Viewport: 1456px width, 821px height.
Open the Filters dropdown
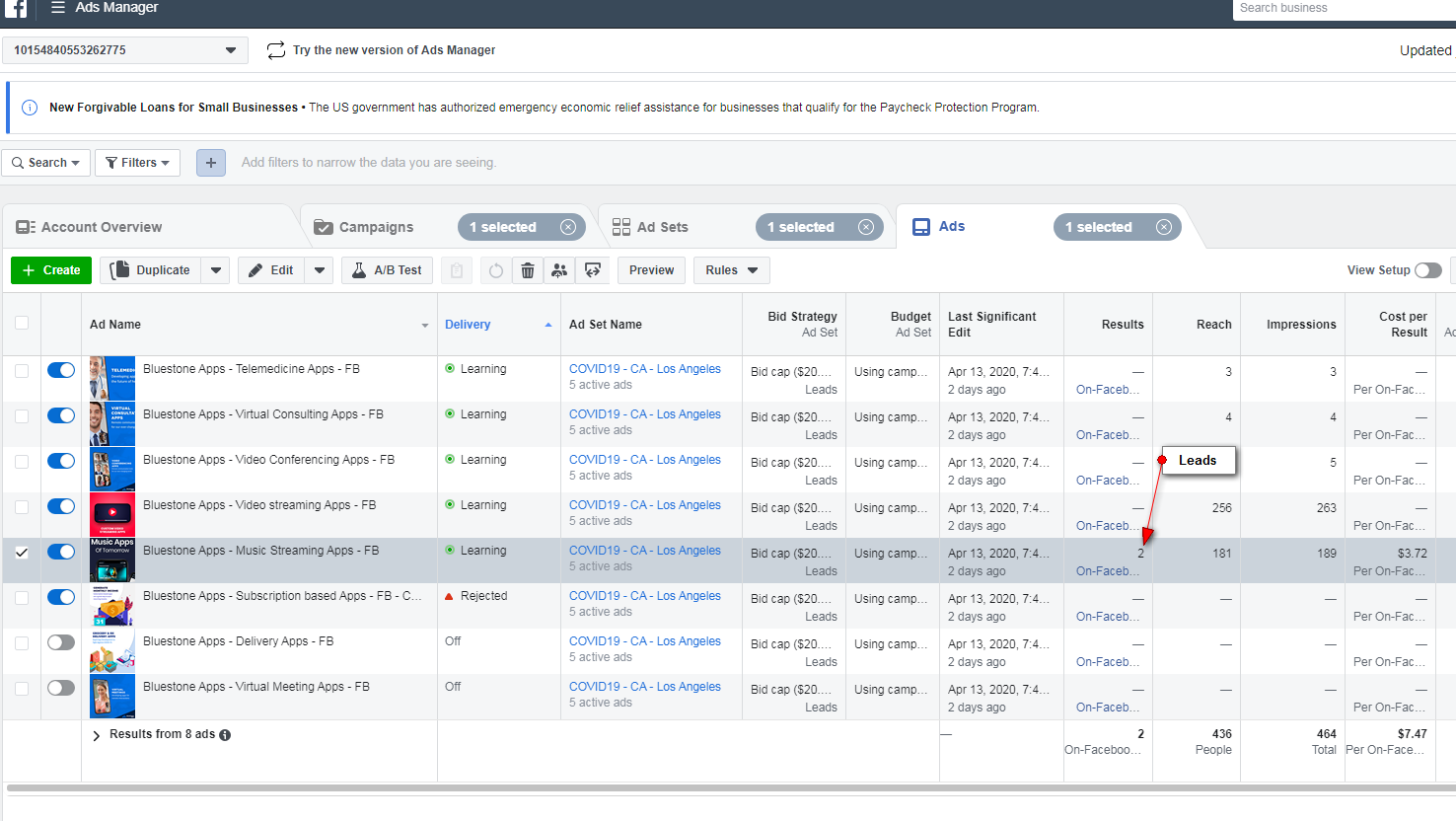pos(137,163)
